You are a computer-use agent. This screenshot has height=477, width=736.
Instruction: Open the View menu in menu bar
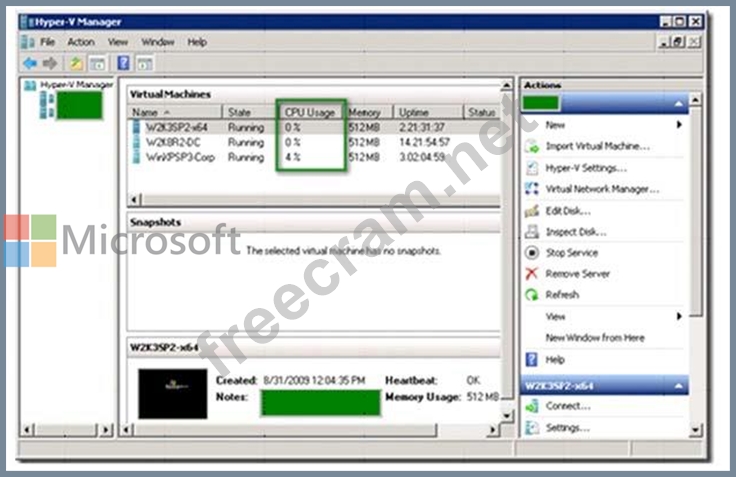[x=118, y=42]
